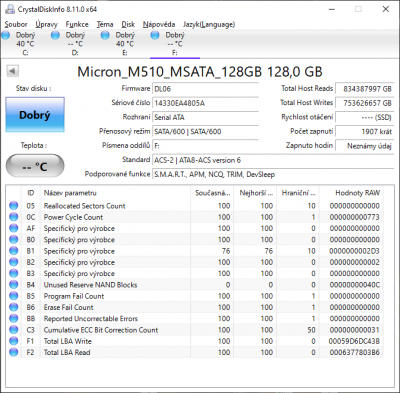Open the Nápověda menu

click(x=159, y=24)
